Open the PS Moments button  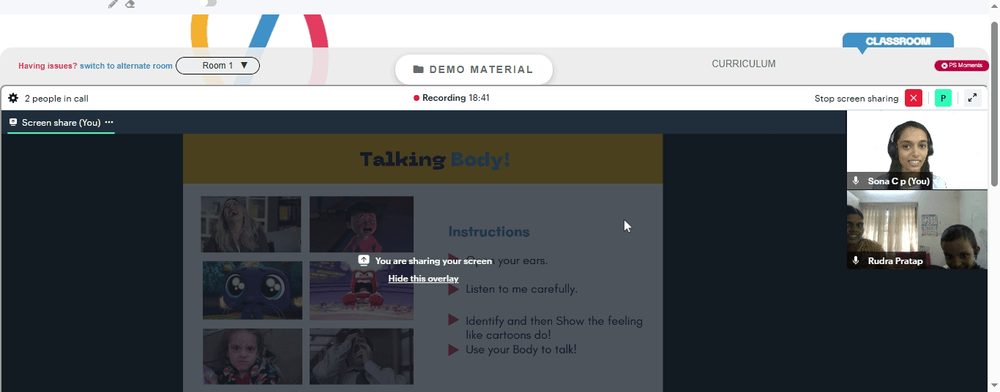tap(962, 66)
